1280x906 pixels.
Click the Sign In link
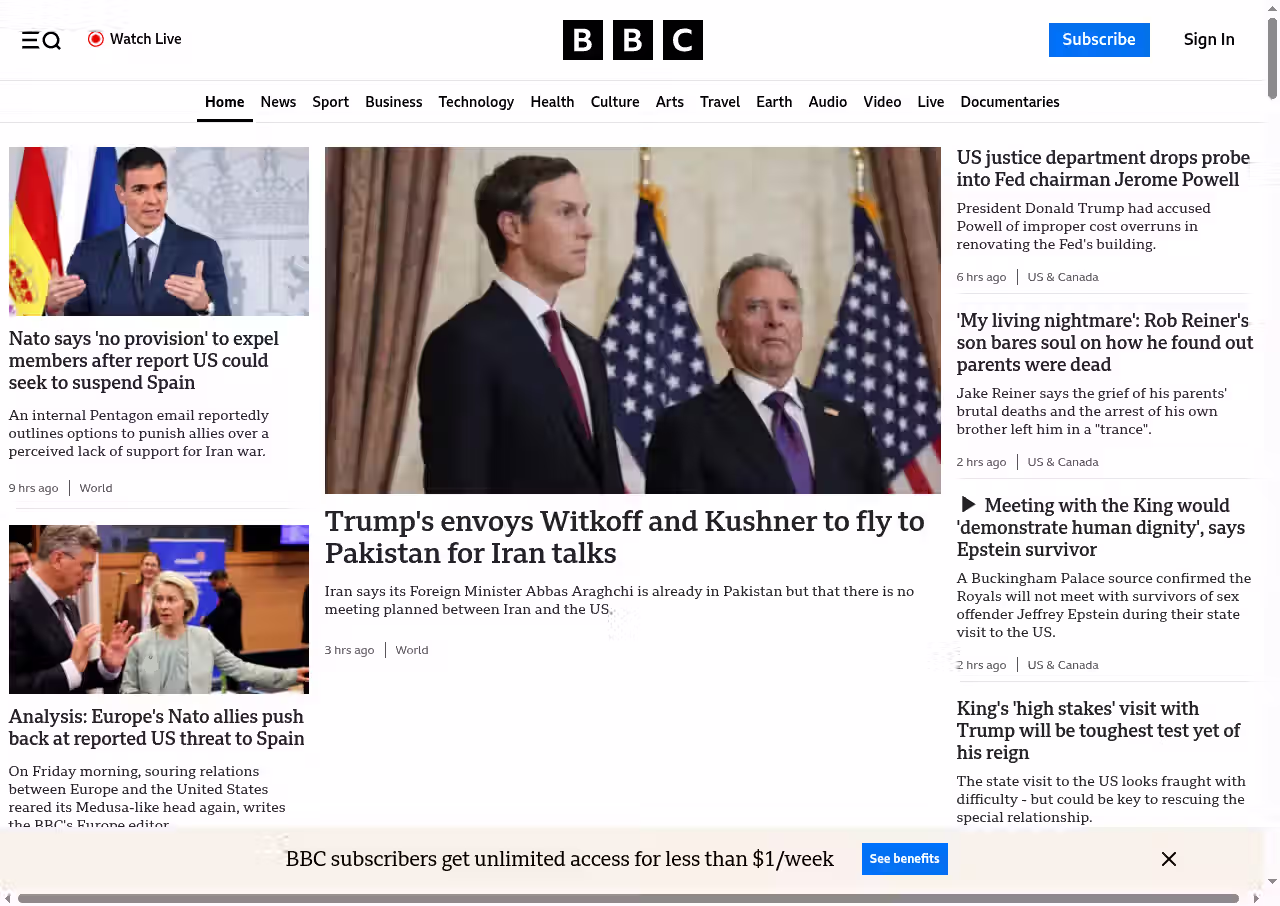(x=1208, y=40)
